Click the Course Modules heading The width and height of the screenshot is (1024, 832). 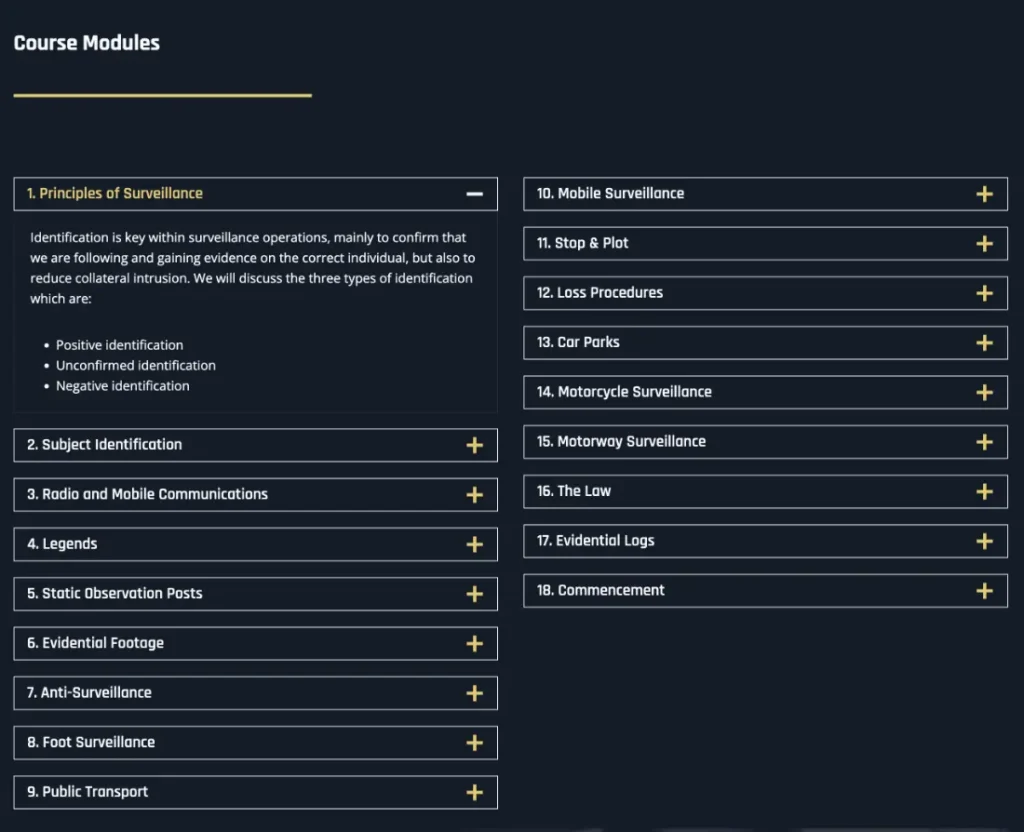coord(86,42)
